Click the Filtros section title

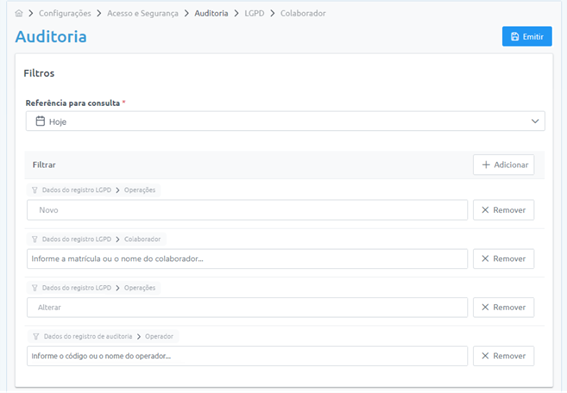tap(39, 73)
